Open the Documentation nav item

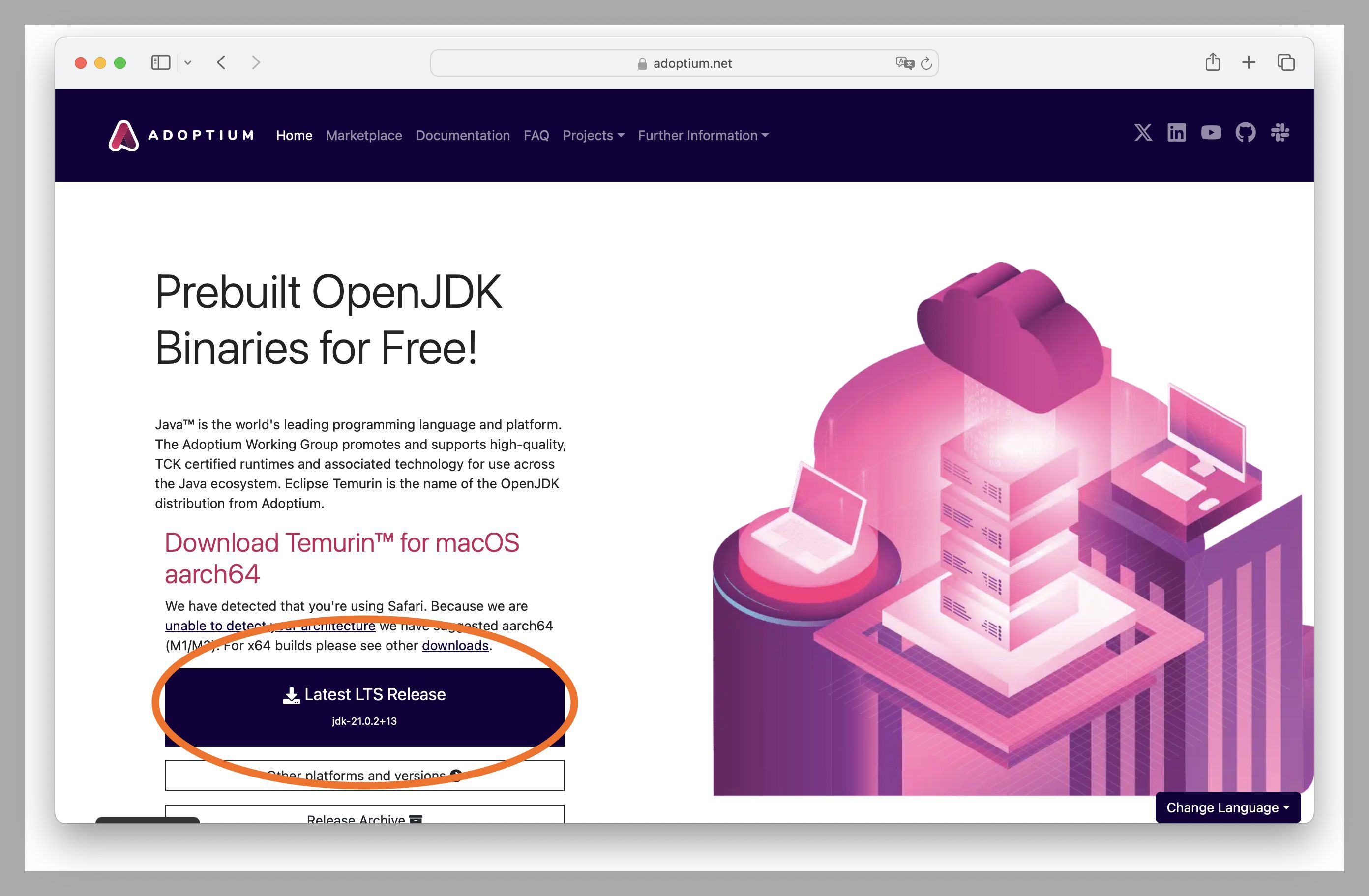(x=462, y=135)
